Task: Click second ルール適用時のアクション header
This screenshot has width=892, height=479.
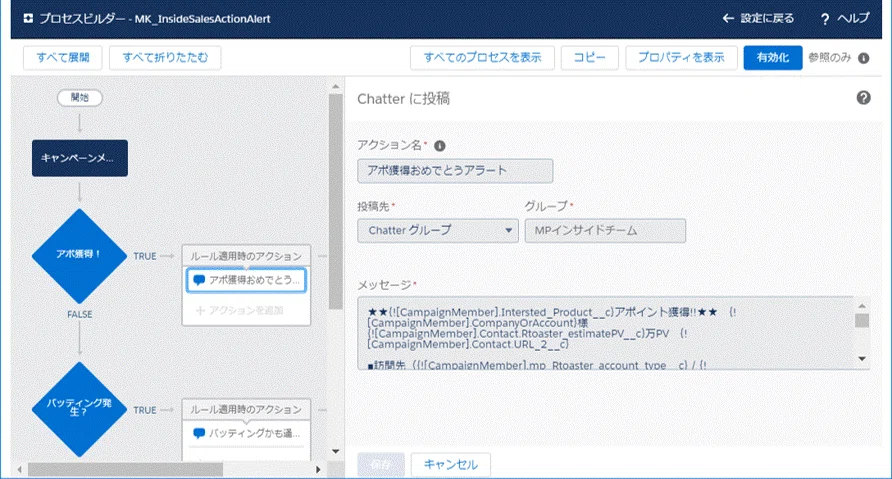Action: click(246, 410)
